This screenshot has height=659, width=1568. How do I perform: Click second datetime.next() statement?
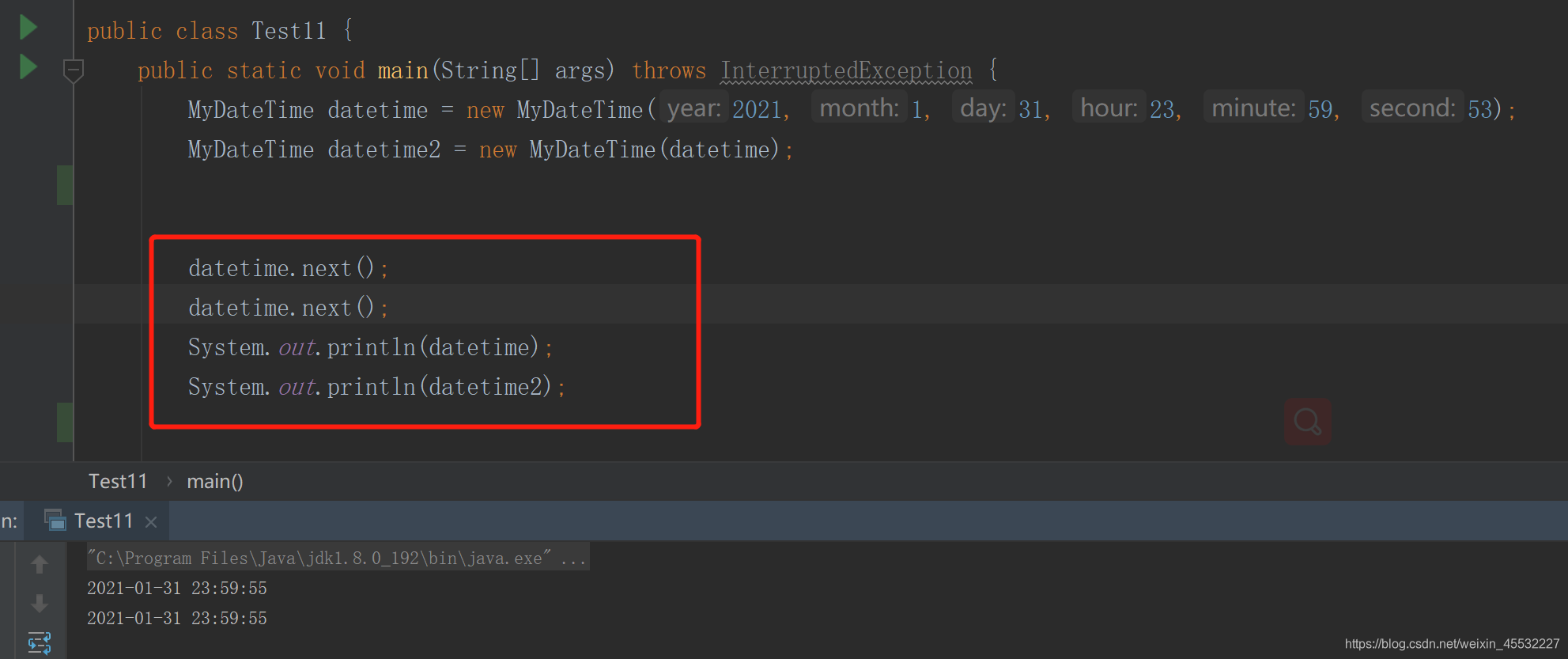[289, 308]
